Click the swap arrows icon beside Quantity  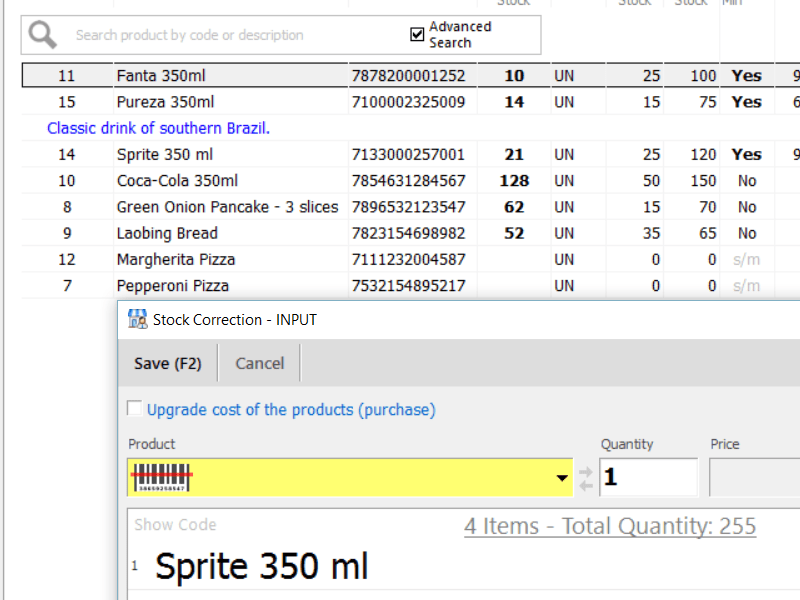click(586, 478)
